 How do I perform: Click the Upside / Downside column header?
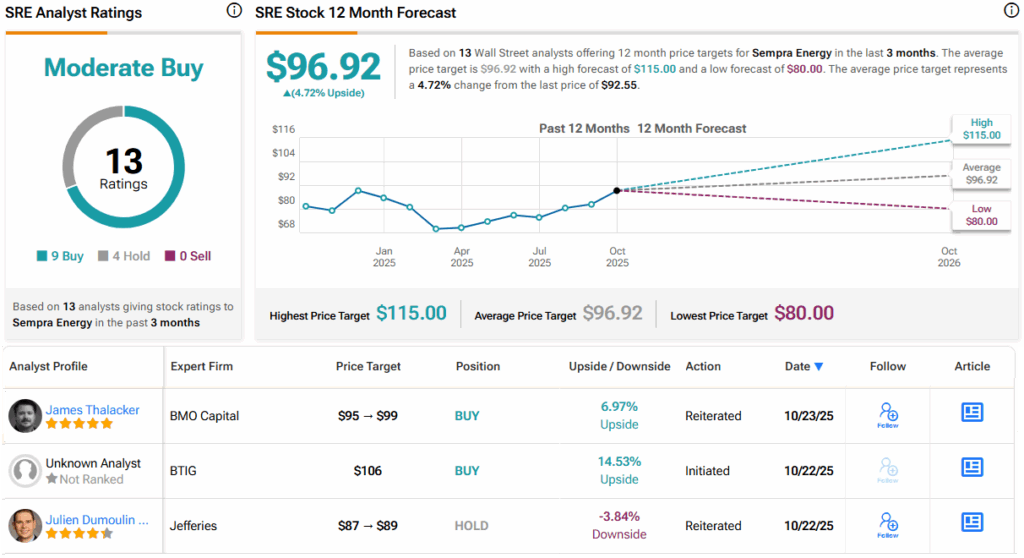619,367
